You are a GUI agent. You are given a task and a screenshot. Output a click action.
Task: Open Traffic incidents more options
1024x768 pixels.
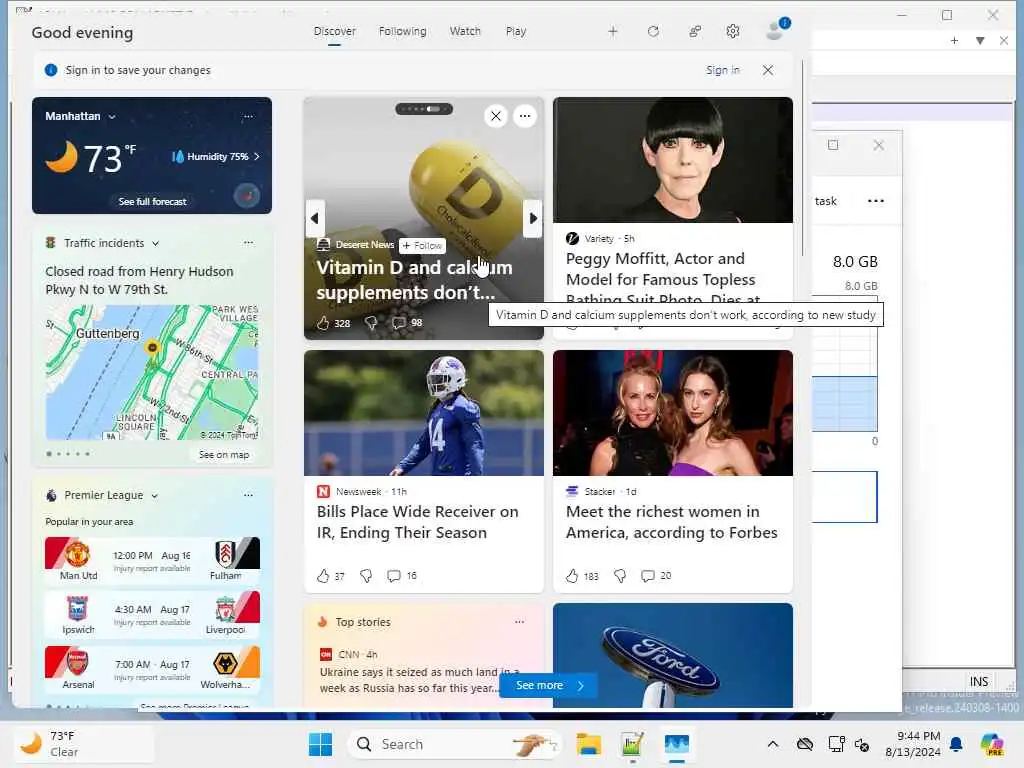coord(248,243)
